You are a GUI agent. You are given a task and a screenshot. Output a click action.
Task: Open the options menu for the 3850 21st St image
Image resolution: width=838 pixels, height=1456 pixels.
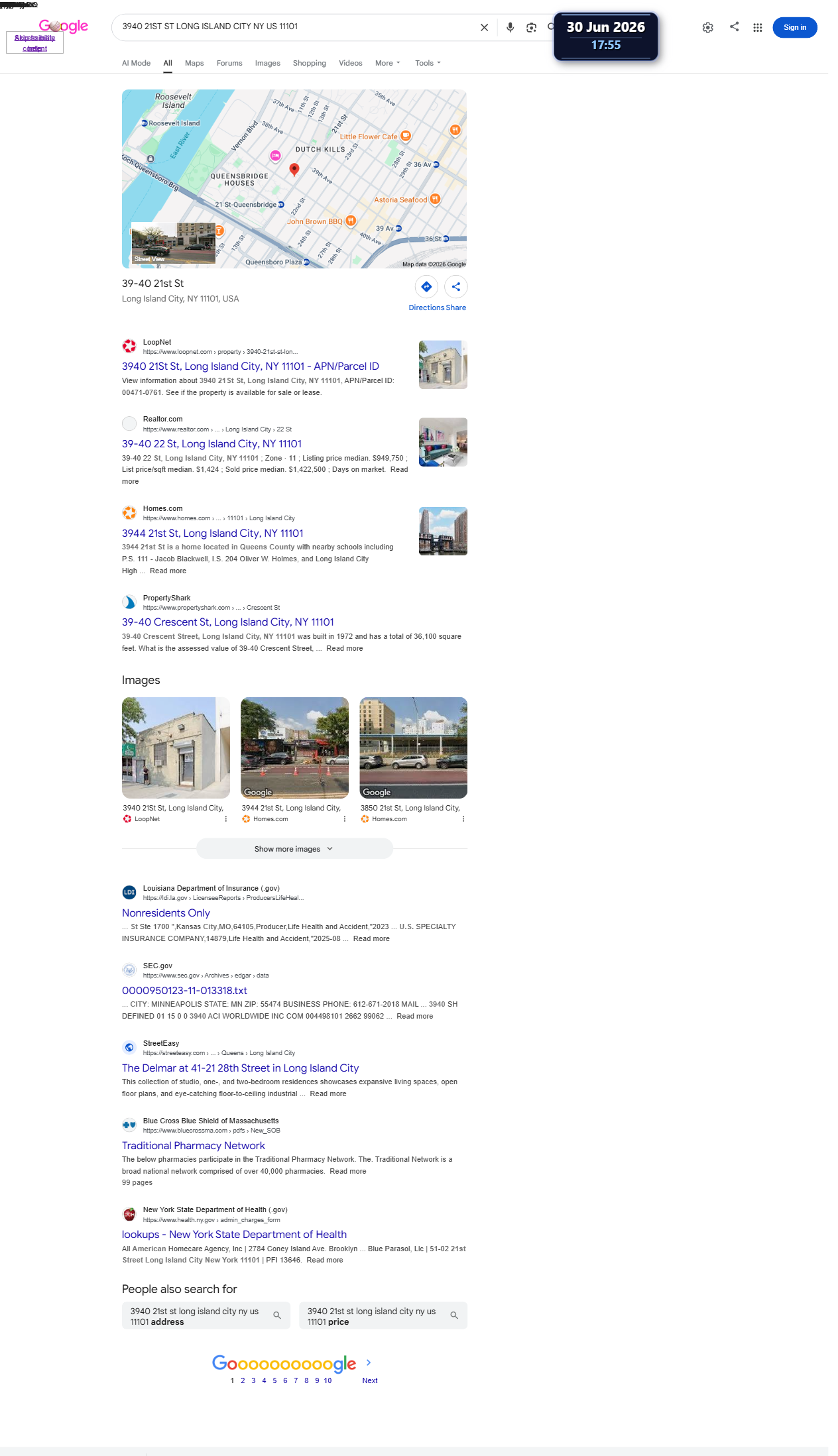[463, 819]
